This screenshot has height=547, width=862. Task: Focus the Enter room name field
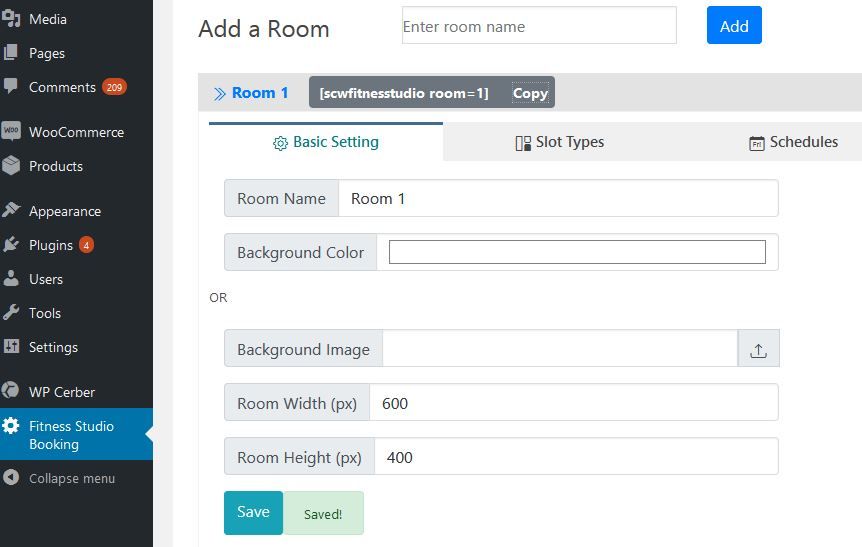(539, 26)
